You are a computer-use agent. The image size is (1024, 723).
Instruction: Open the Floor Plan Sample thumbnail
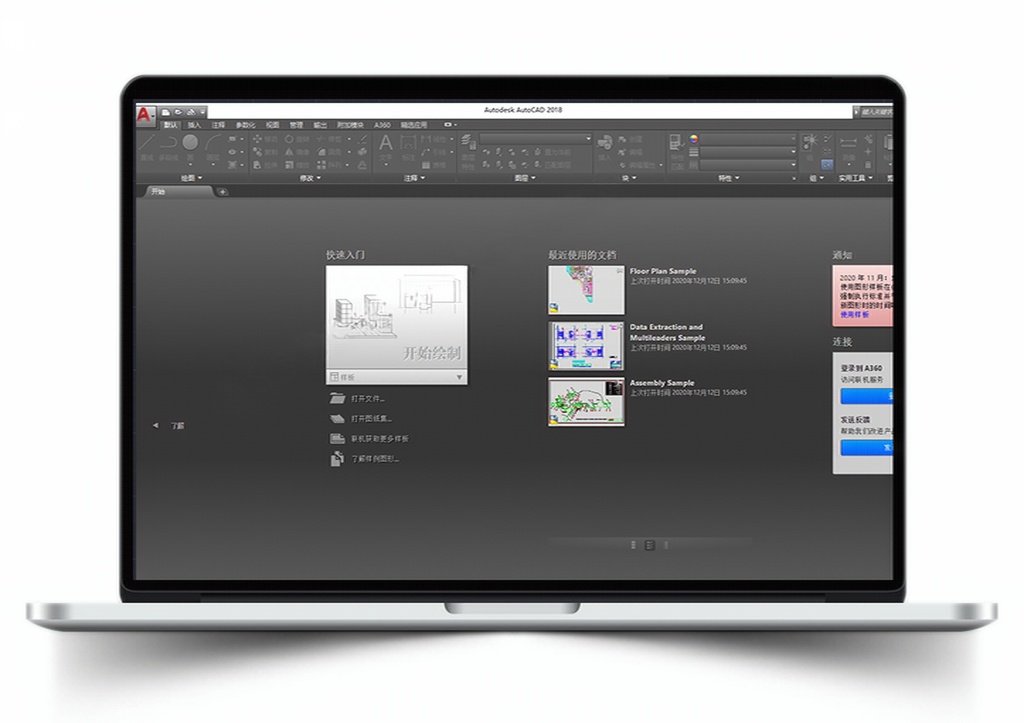(586, 290)
